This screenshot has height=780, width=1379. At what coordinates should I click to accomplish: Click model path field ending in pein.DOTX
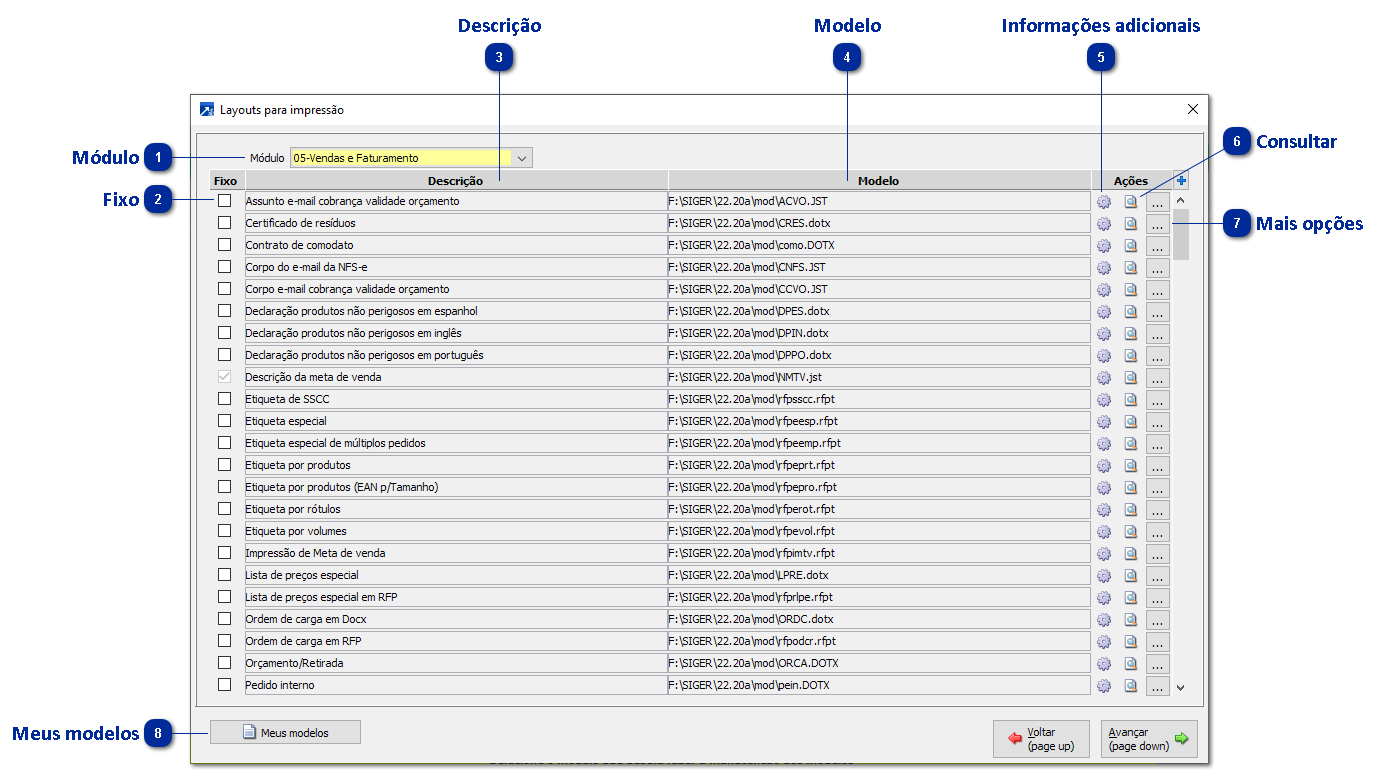pyautogui.click(x=879, y=686)
